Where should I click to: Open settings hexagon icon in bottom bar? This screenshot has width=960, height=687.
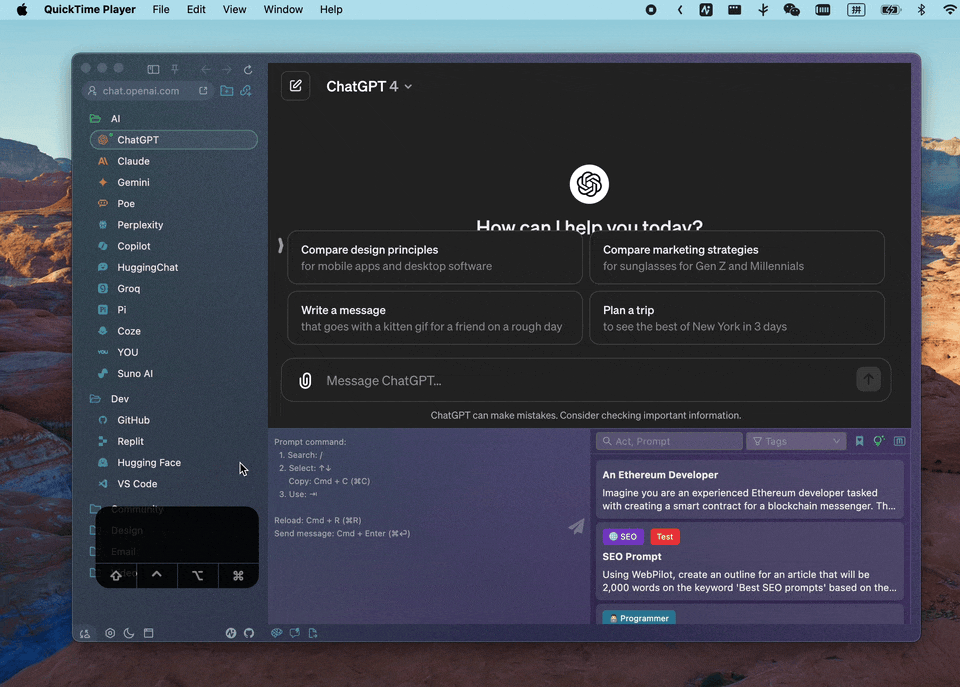110,633
